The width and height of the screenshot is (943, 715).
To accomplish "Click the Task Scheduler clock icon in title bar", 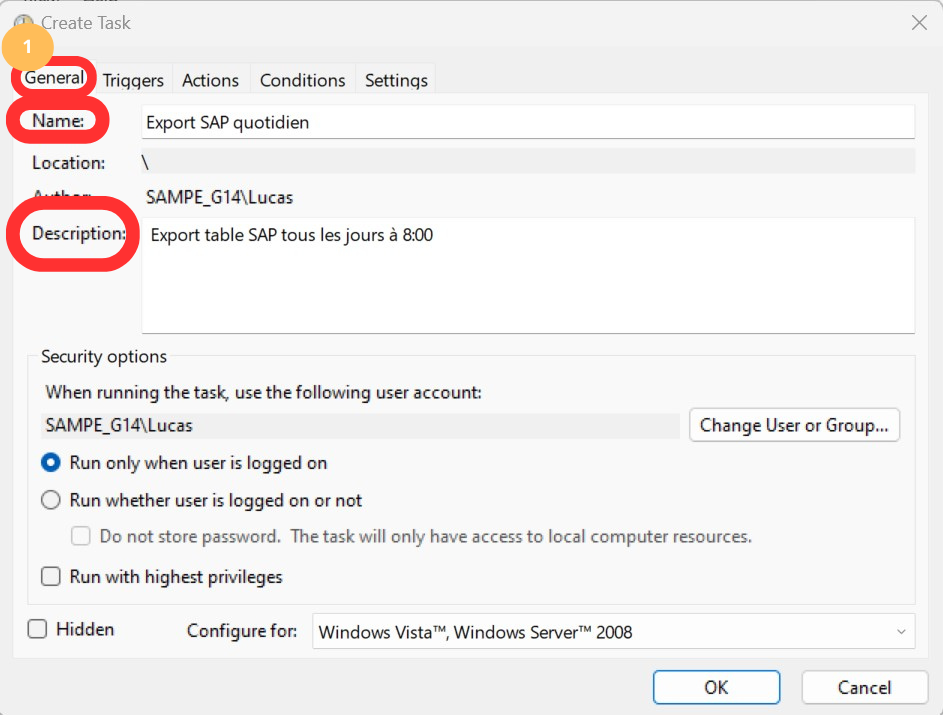I will (x=22, y=22).
